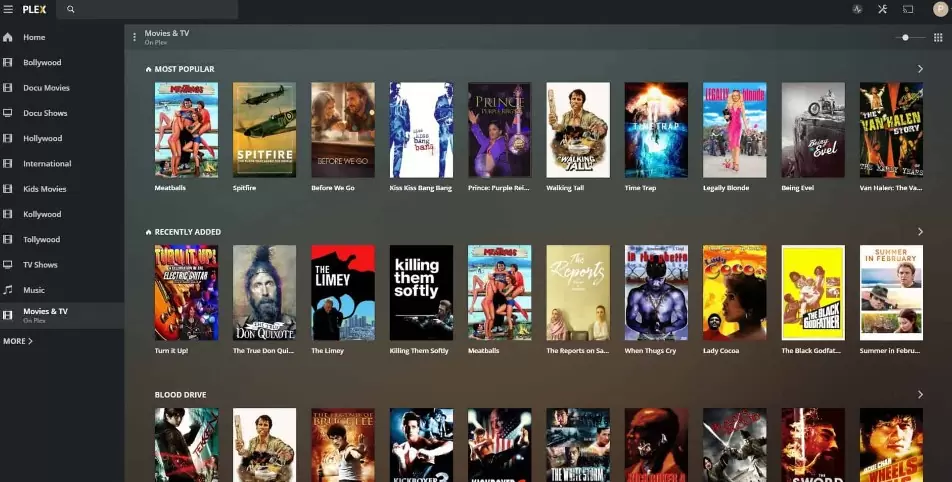Select Movies & TV On Plex item

[61, 315]
